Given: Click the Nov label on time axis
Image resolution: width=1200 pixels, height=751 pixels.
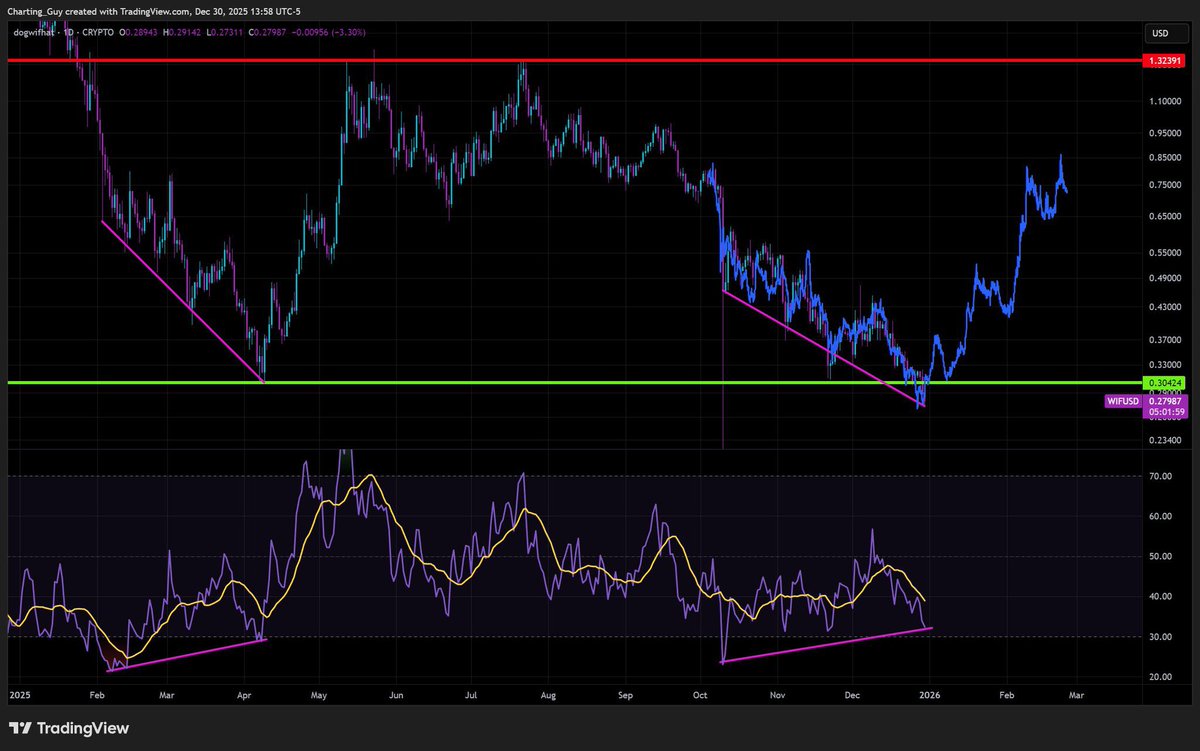Looking at the screenshot, I should tap(777, 693).
